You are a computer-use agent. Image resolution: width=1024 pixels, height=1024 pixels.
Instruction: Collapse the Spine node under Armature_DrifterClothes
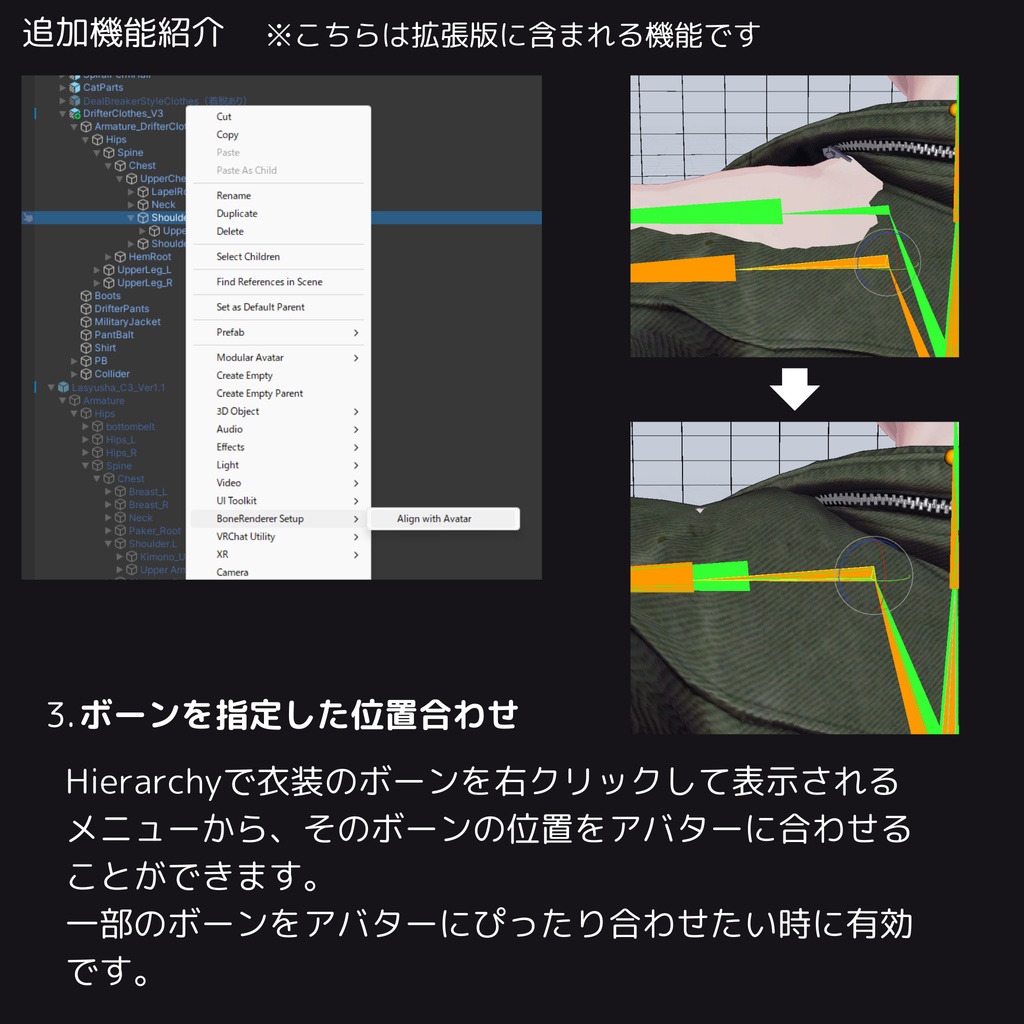(97, 152)
